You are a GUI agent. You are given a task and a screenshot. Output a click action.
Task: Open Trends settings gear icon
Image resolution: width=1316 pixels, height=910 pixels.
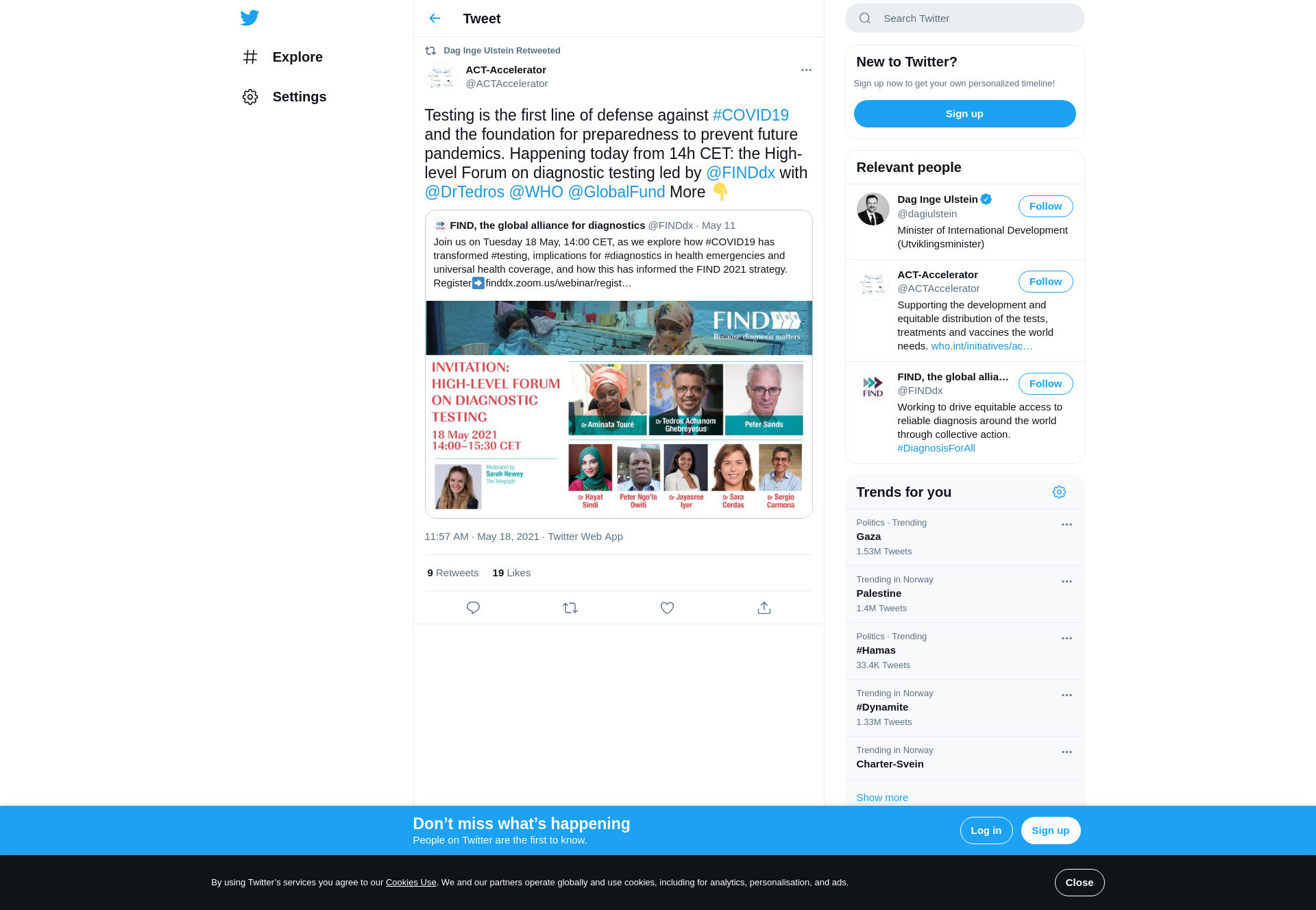tap(1059, 492)
